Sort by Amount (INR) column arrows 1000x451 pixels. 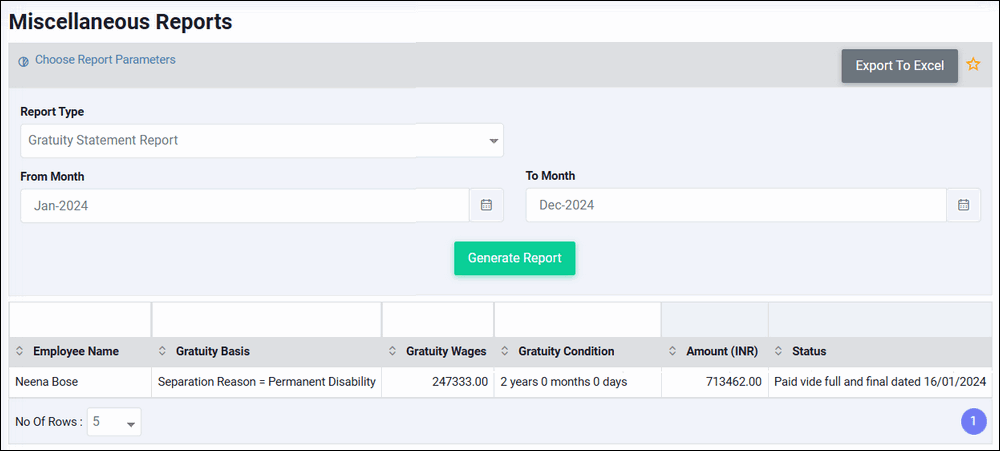672,351
